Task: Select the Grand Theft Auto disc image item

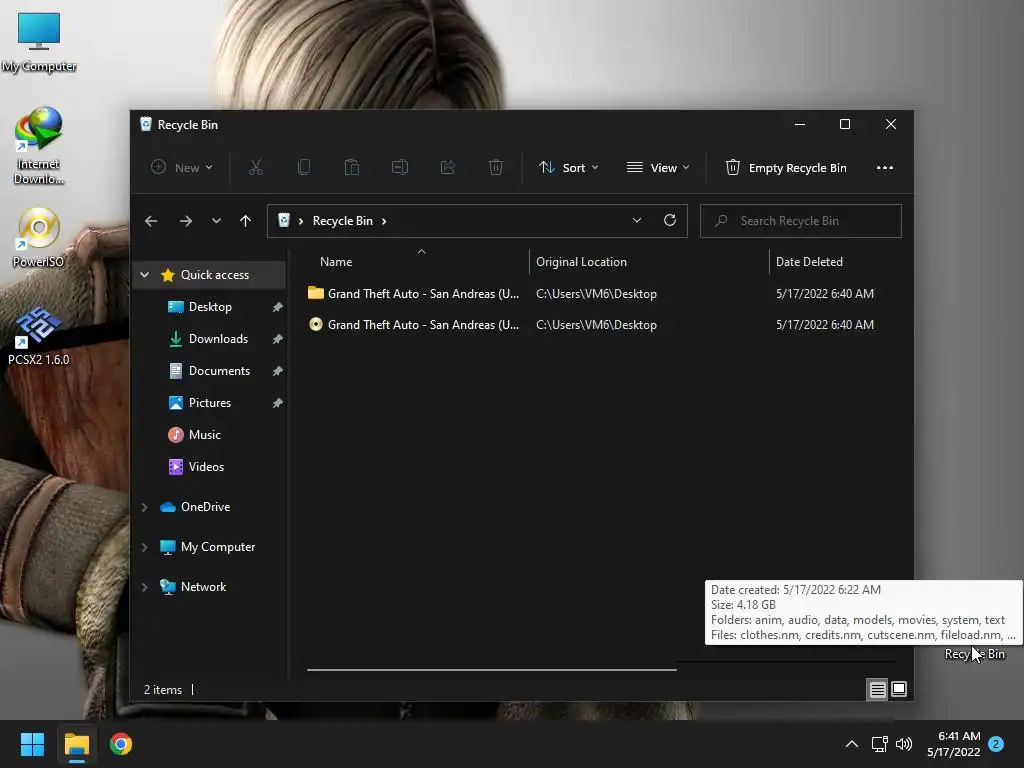Action: pyautogui.click(x=413, y=325)
